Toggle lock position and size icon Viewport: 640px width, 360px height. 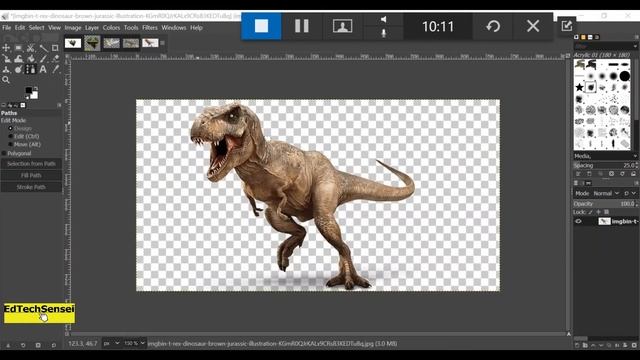coord(598,212)
